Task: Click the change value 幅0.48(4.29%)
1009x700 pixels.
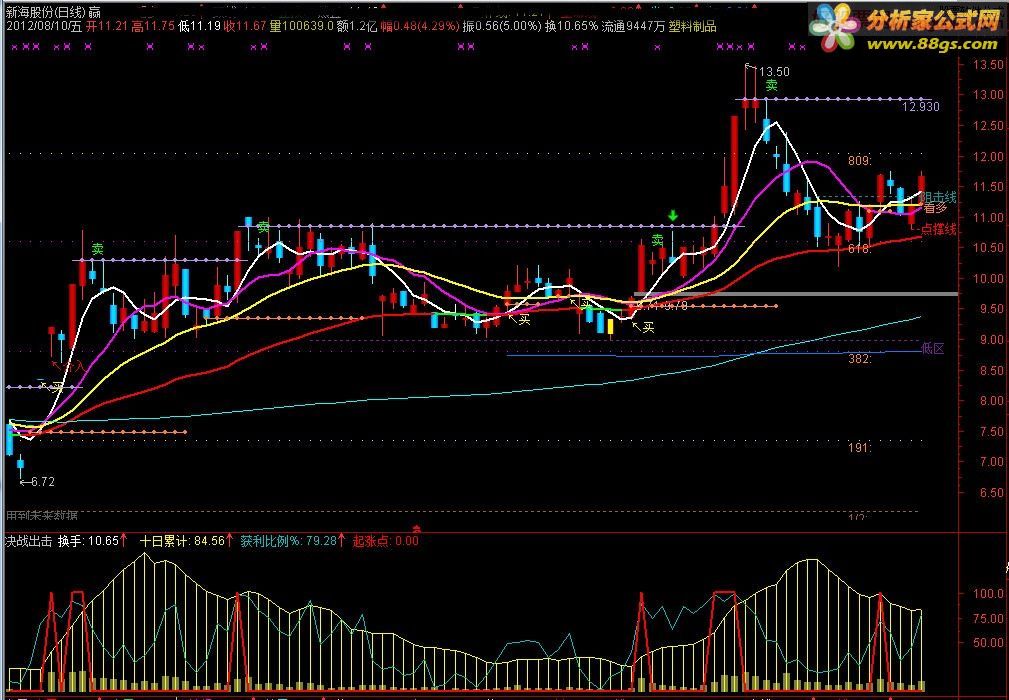Action: [x=420, y=26]
